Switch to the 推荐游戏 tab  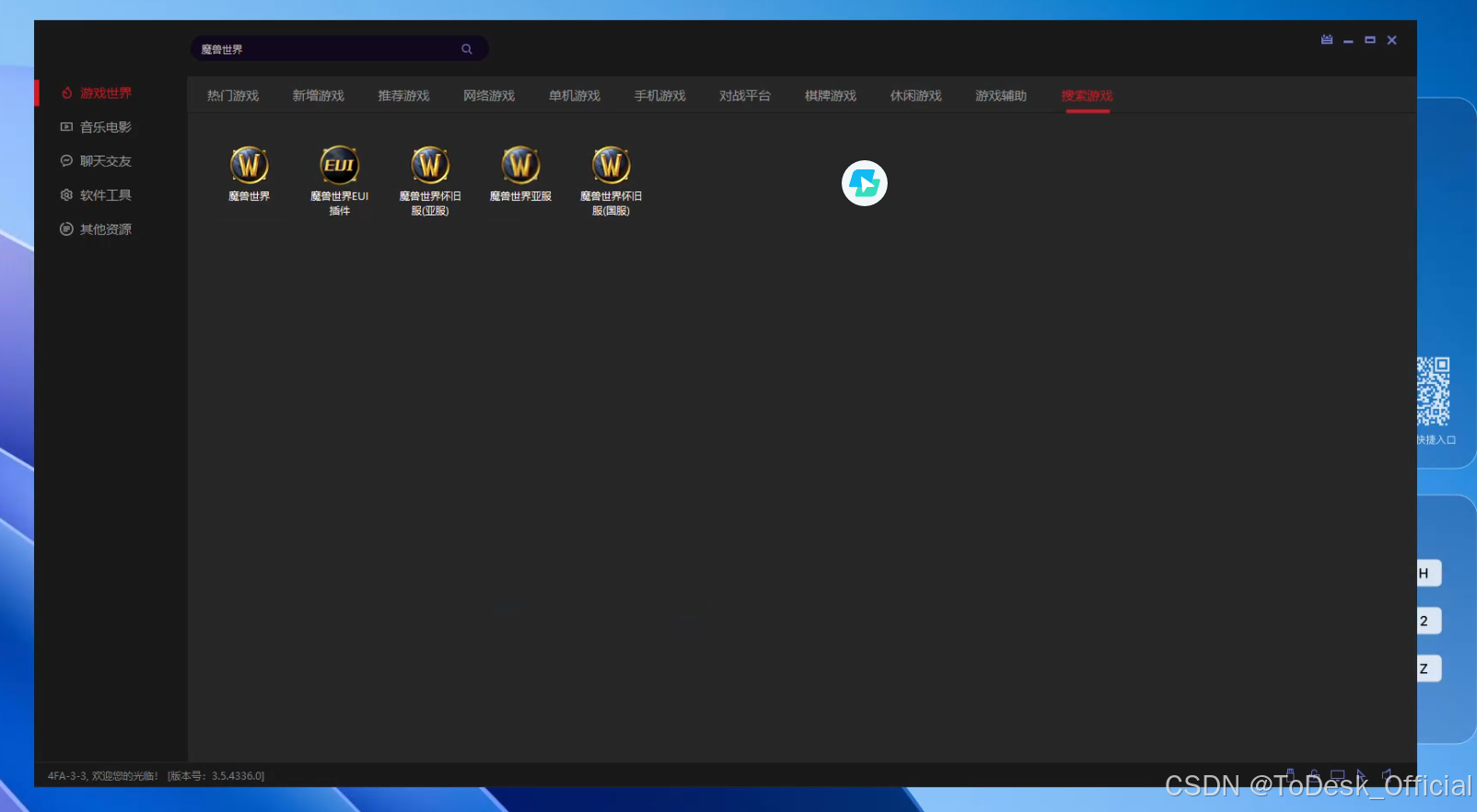pos(403,96)
